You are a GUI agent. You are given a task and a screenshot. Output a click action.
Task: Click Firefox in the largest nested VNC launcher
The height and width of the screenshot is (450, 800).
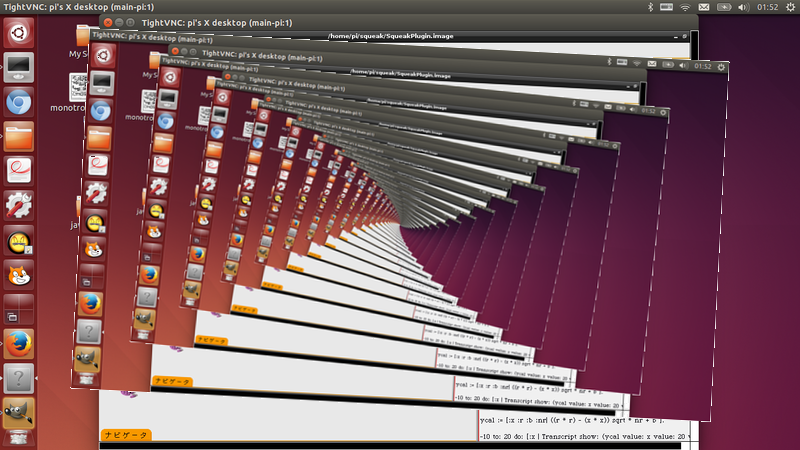coord(90,304)
